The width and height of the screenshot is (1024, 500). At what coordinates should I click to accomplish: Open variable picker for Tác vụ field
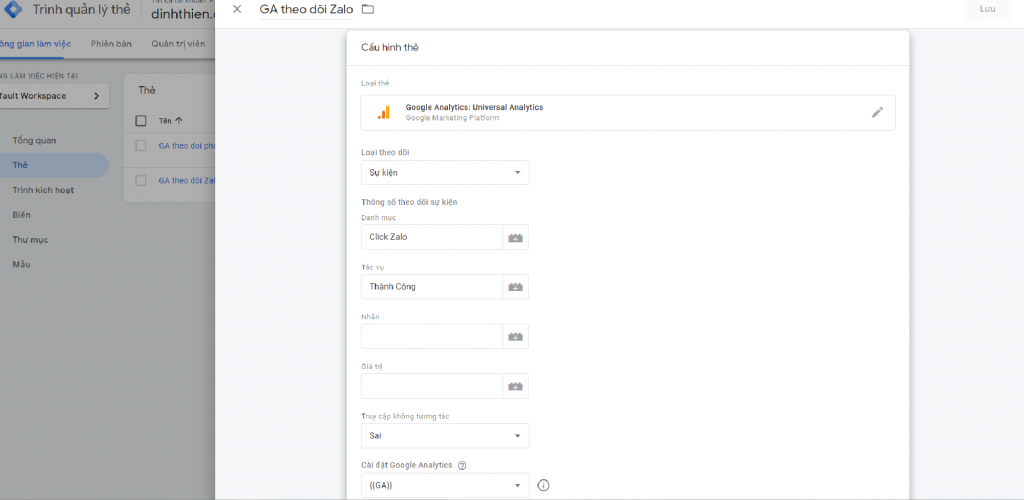coord(515,287)
